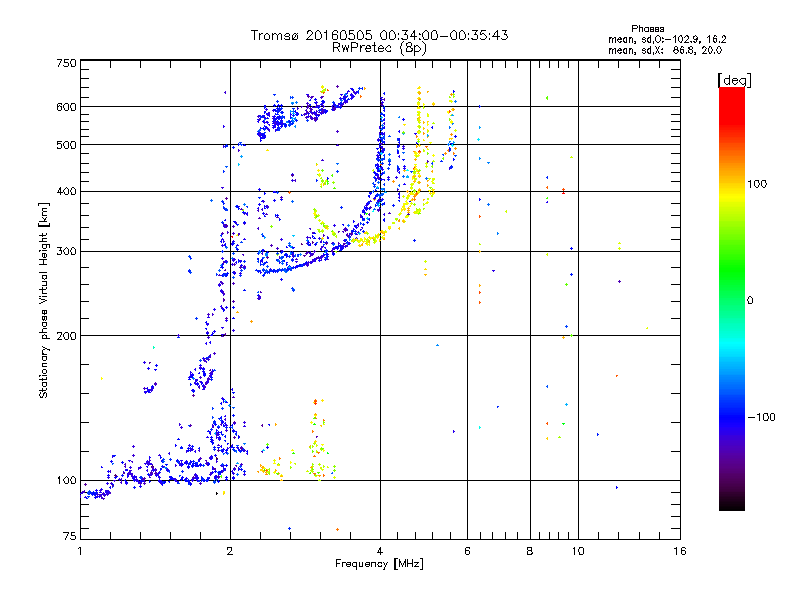Click the colorbar '0' tick label
Viewport: 800px width, 600px height.
(750, 301)
